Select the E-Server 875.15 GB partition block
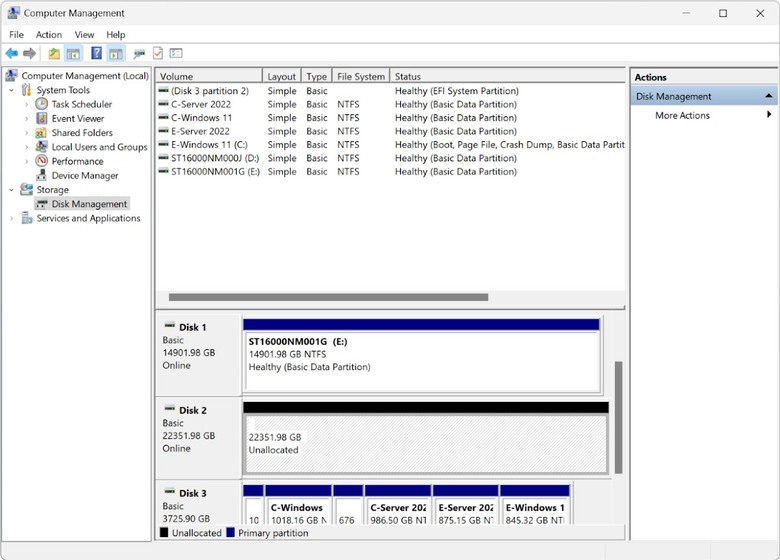 coord(466,505)
